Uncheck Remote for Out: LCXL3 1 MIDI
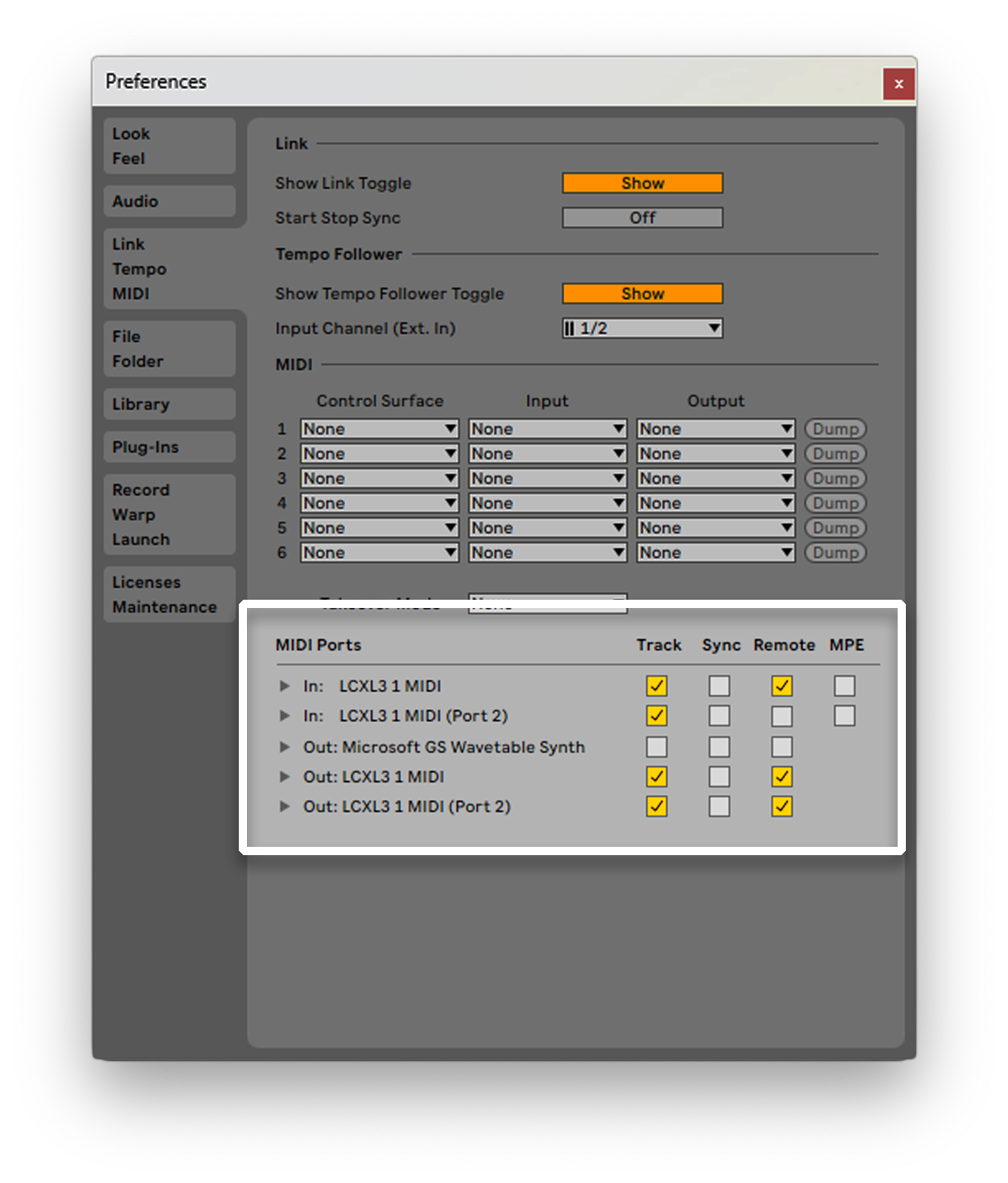1008x1183 pixels. click(782, 776)
